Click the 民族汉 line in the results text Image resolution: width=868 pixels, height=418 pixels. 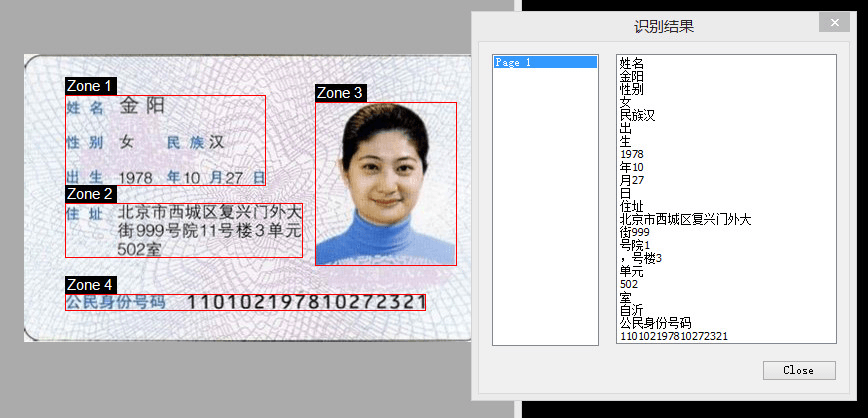[x=637, y=115]
